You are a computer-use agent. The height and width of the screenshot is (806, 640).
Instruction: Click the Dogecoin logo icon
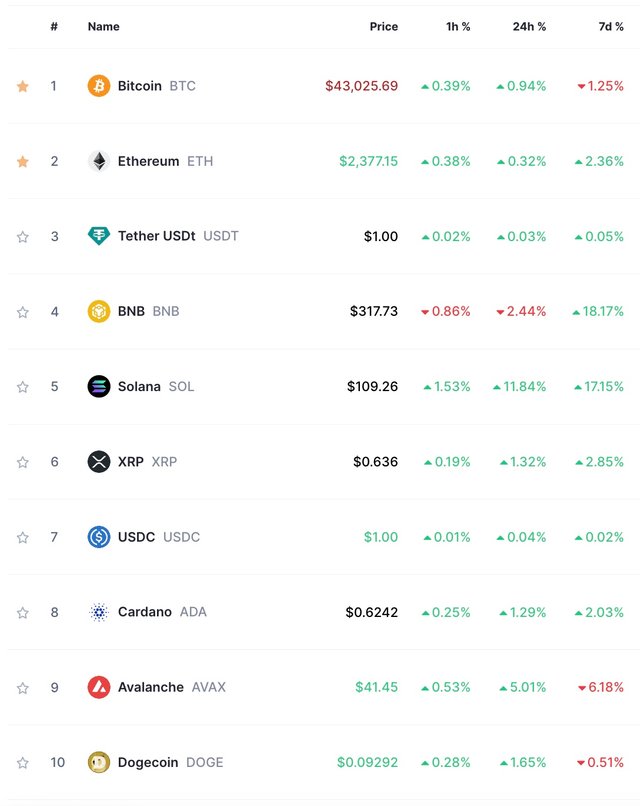(99, 762)
